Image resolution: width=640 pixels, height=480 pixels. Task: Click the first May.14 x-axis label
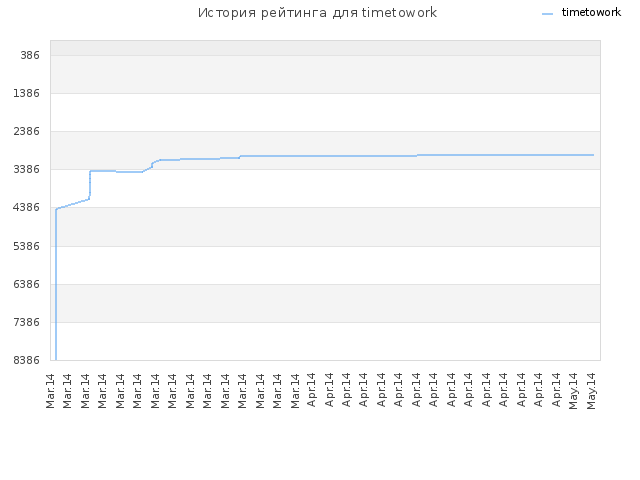(x=573, y=391)
